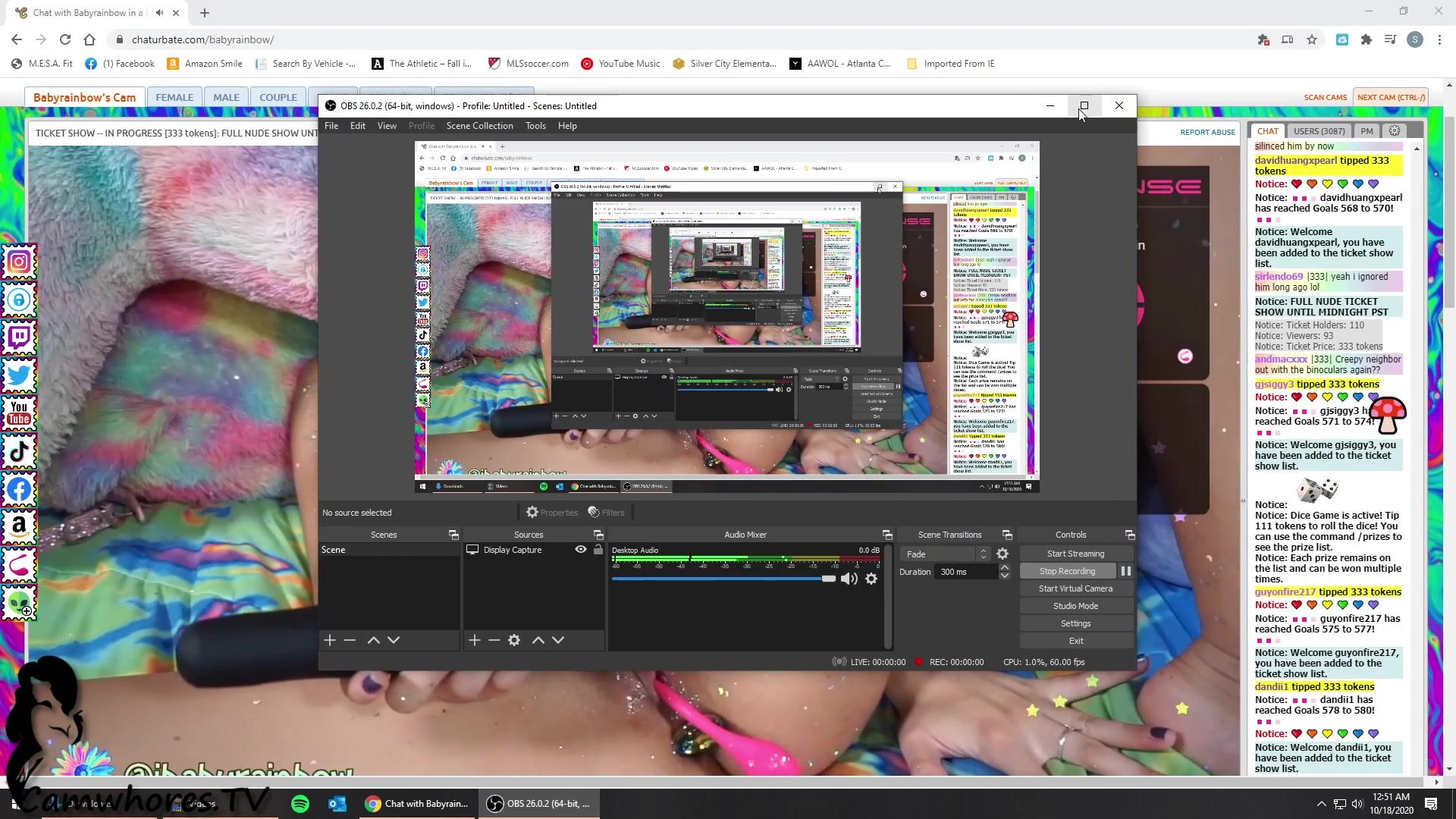Open the Fade transition dropdown
Image resolution: width=1456 pixels, height=819 pixels.
pyautogui.click(x=945, y=554)
